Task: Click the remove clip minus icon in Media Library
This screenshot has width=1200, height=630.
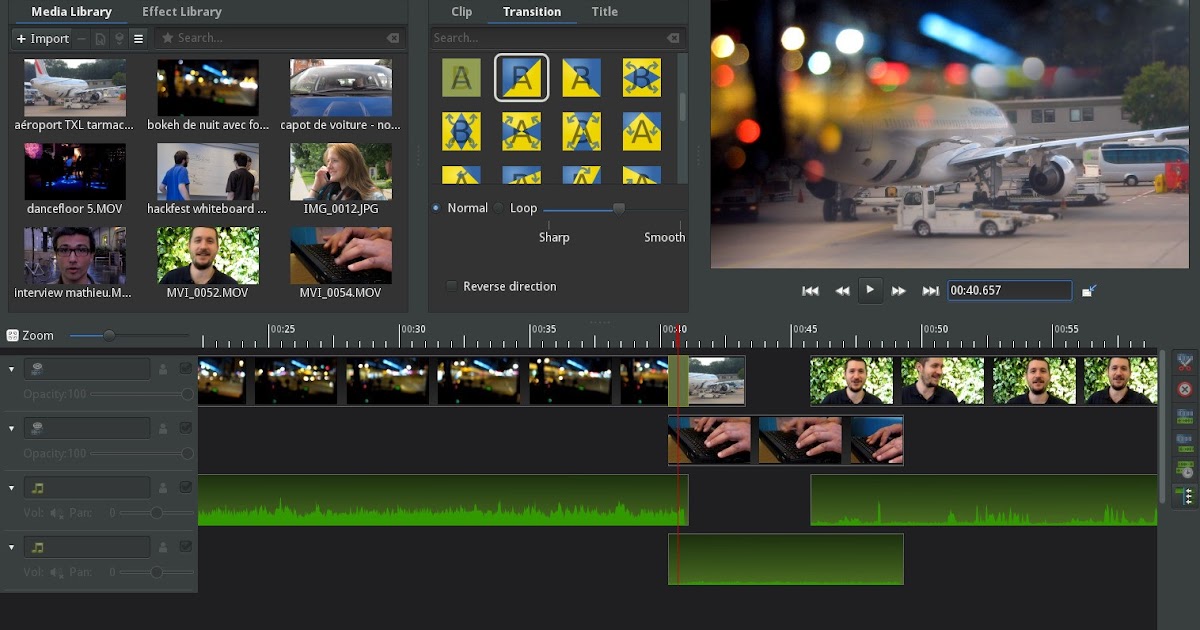Action: pos(82,38)
